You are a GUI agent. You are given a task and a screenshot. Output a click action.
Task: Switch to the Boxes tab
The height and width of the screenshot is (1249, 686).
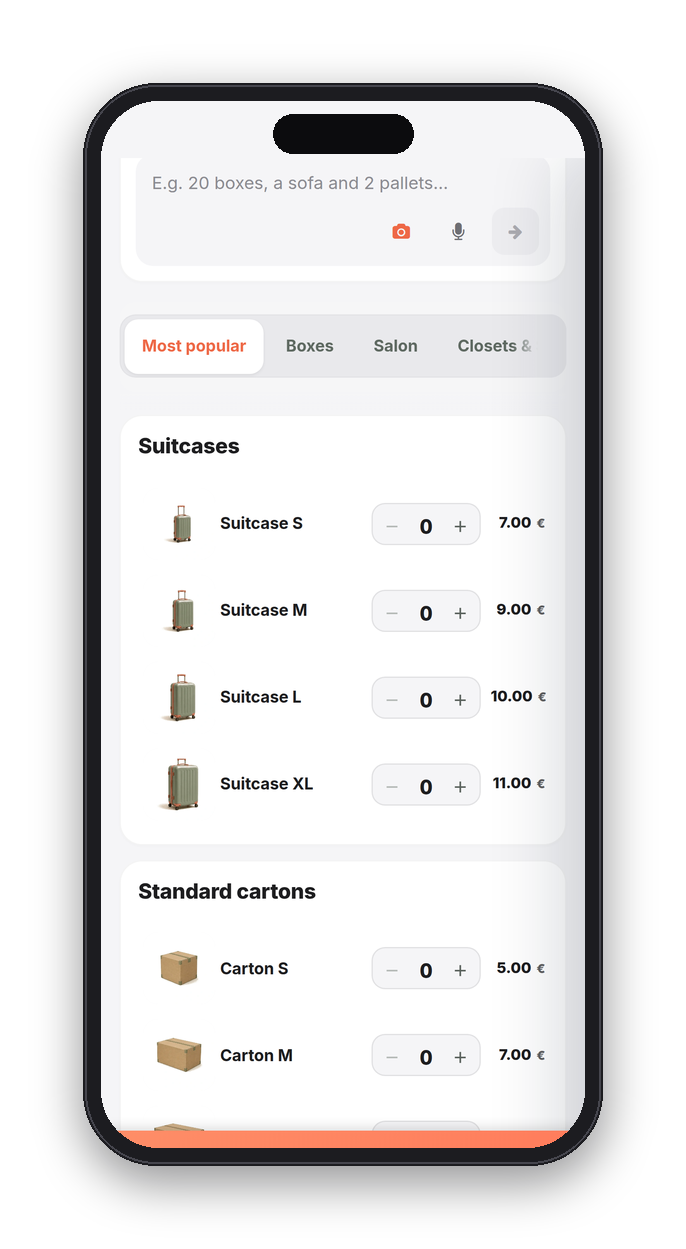(310, 346)
